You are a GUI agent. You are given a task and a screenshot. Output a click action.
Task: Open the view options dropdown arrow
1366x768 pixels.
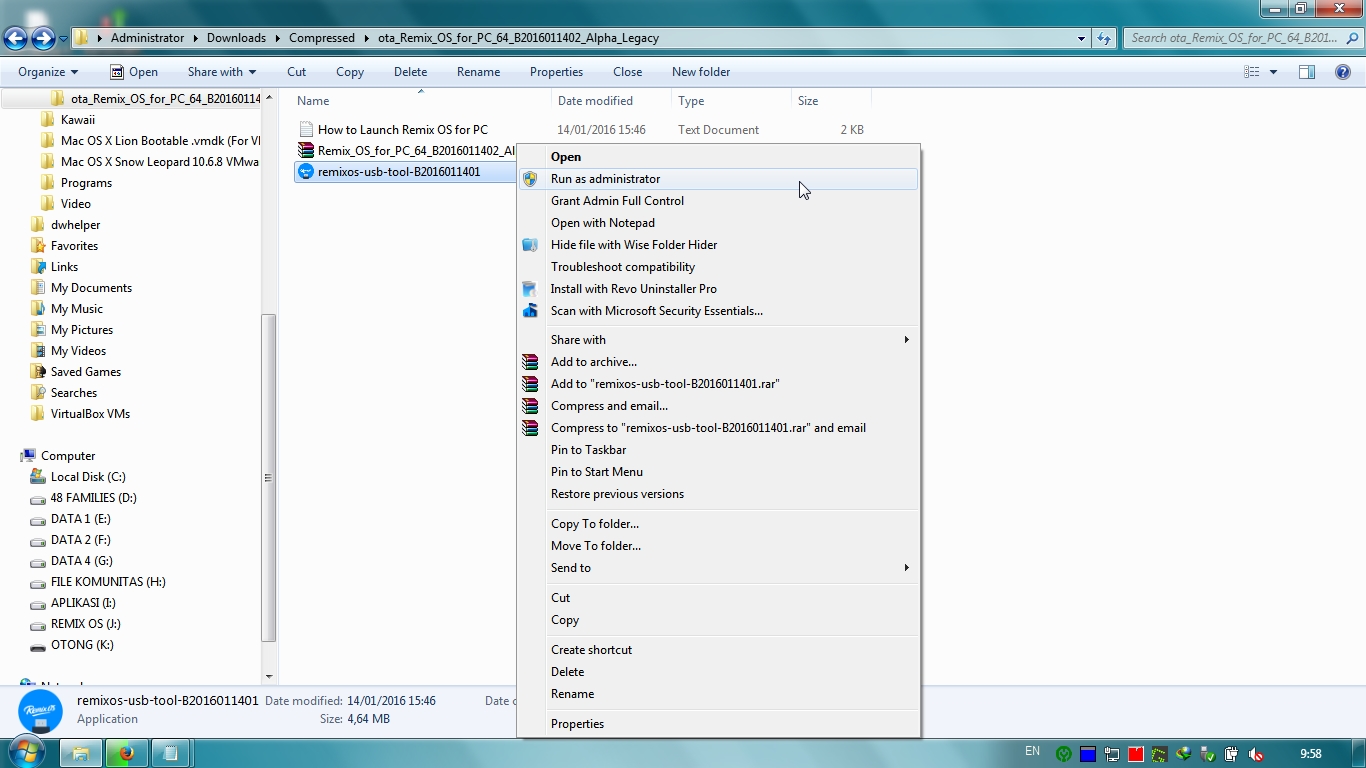tap(1273, 72)
